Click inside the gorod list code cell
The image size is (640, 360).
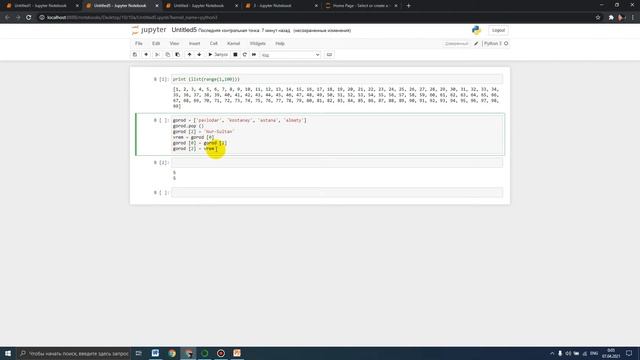pyautogui.click(x=337, y=134)
